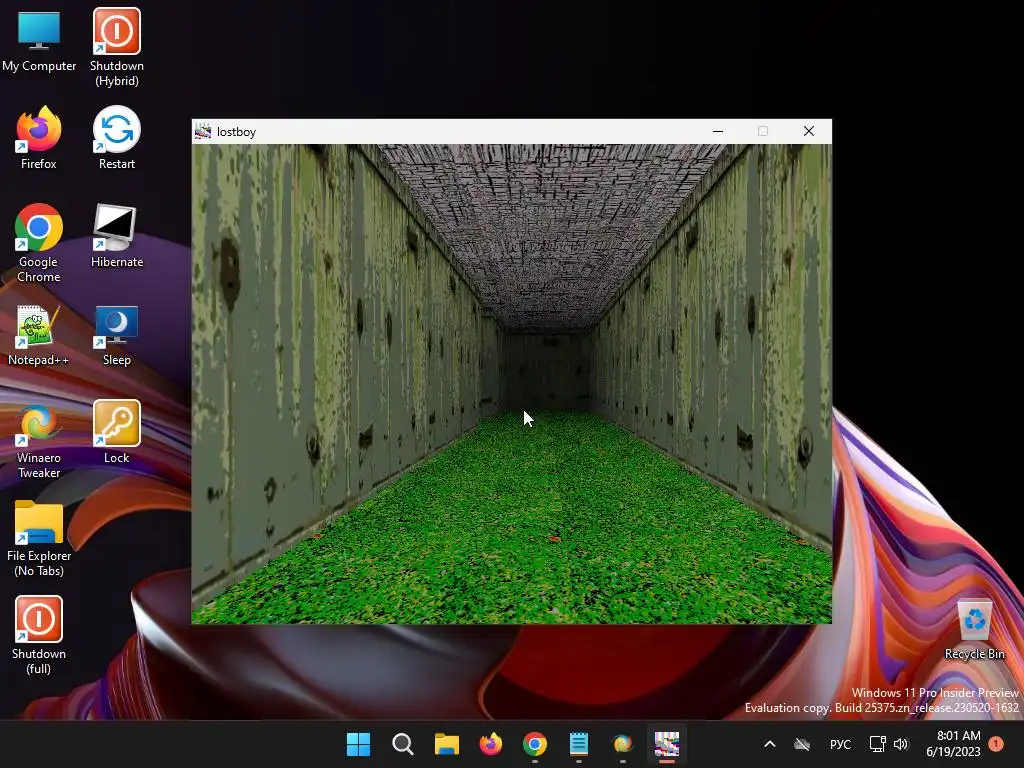Image resolution: width=1024 pixels, height=768 pixels.
Task: Open taskbar Search
Action: [x=402, y=744]
